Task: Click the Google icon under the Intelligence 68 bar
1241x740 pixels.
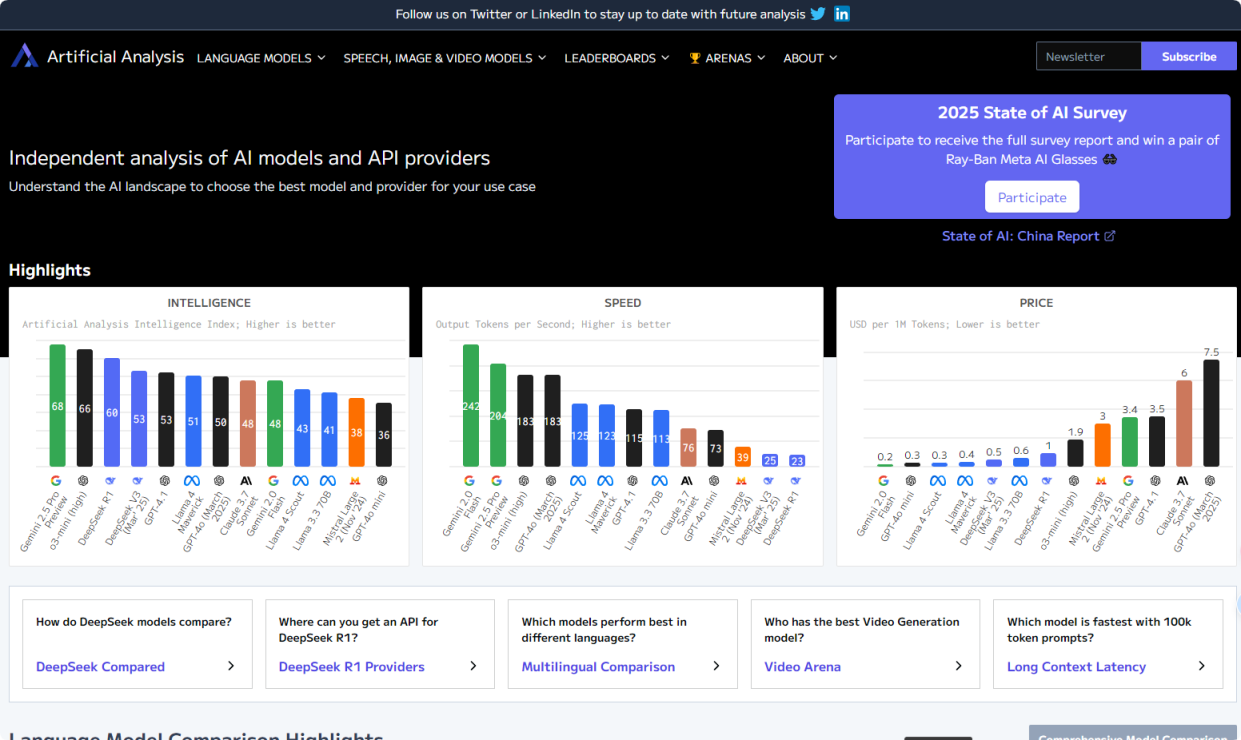Action: pos(58,480)
